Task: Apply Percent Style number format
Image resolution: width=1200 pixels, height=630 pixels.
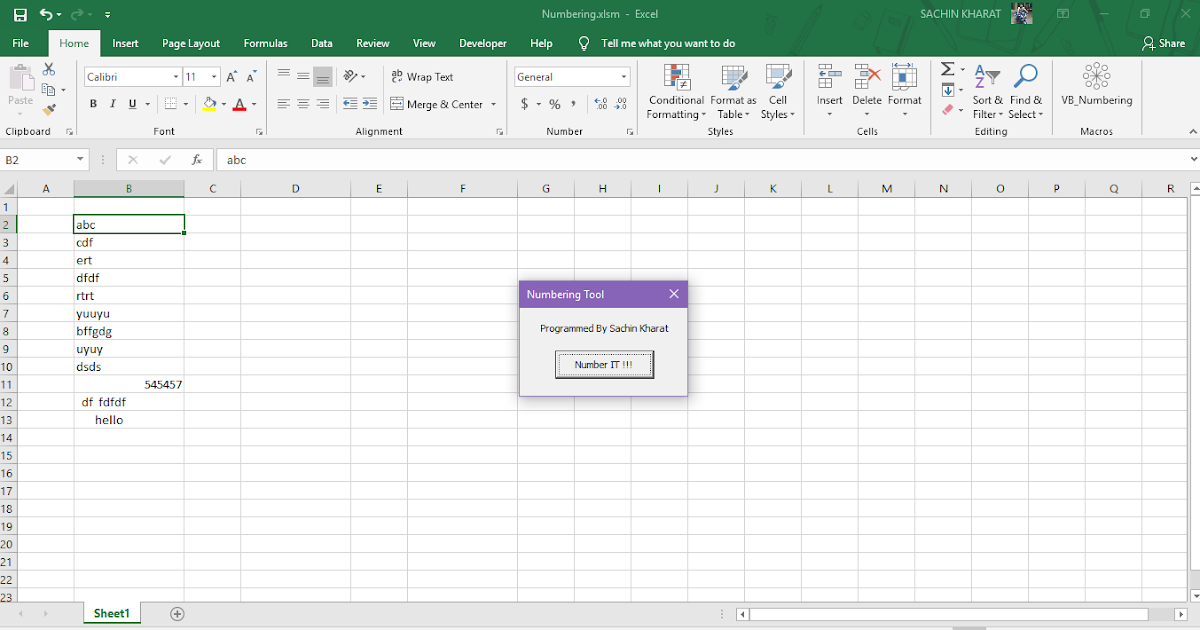Action: click(555, 103)
